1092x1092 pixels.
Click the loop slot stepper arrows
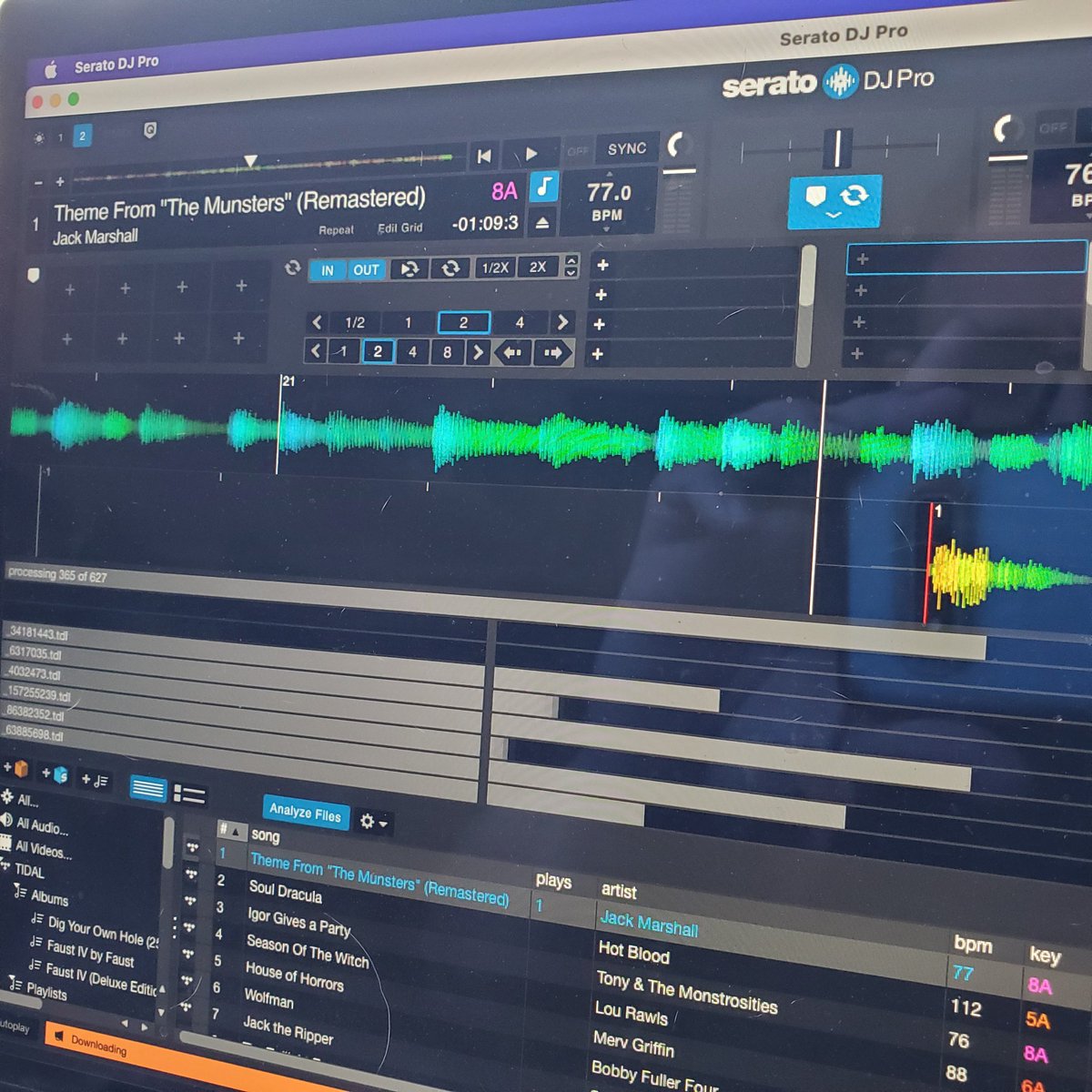pos(571,266)
